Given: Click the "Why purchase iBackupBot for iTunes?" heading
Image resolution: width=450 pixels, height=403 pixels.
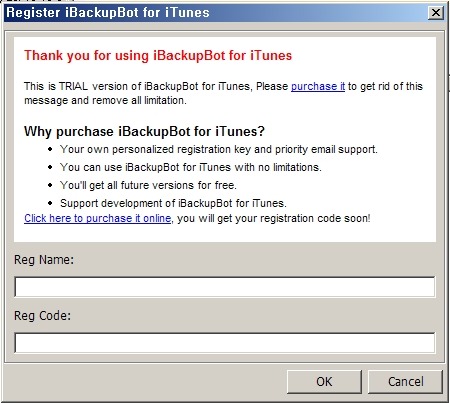Looking at the screenshot, I should pos(144,131).
